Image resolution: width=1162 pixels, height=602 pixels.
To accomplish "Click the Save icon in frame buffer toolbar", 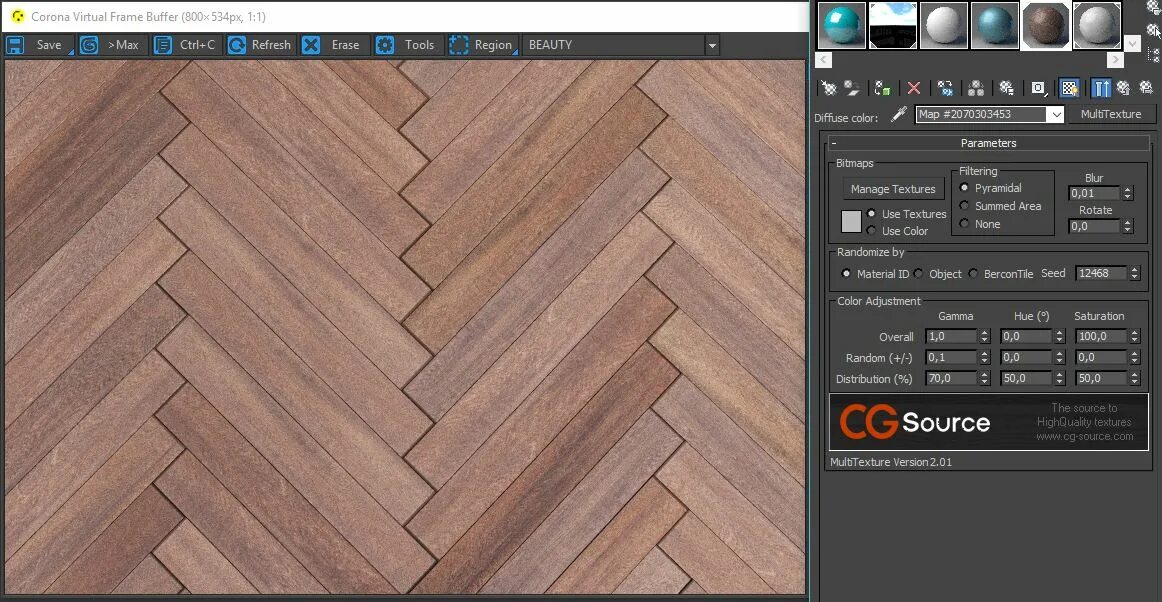I will tap(15, 44).
